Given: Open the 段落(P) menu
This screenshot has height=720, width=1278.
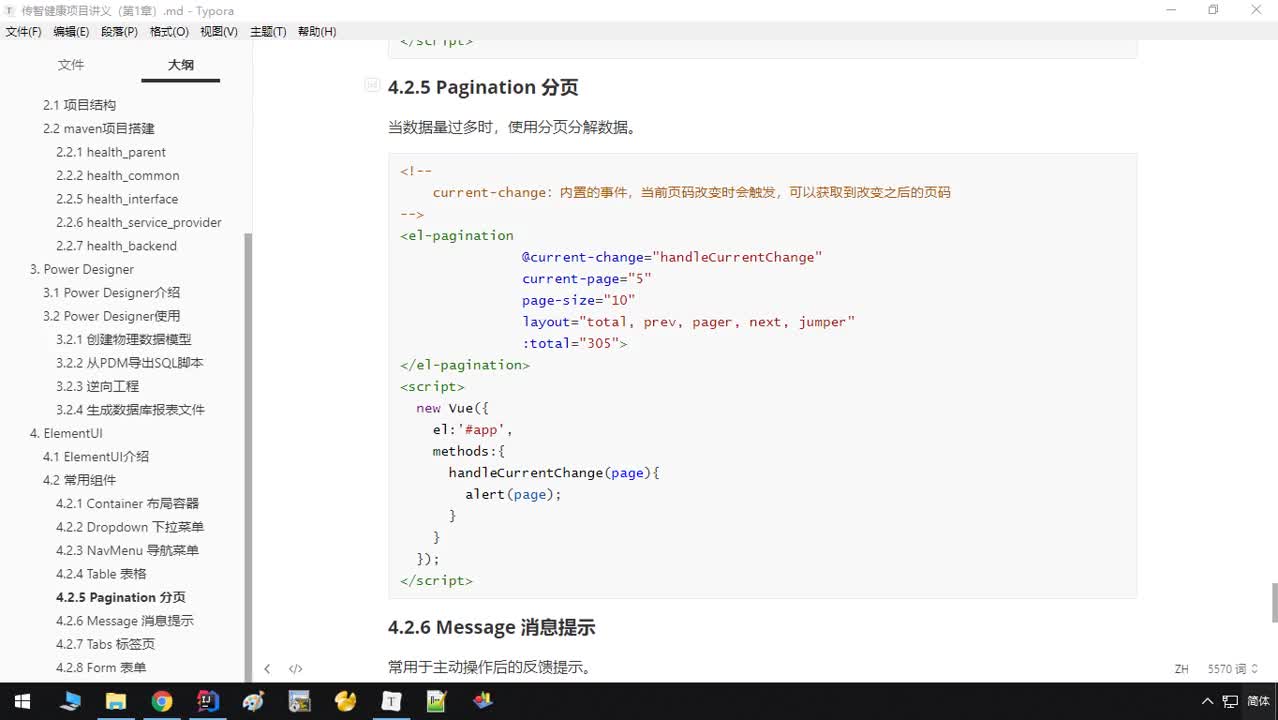Looking at the screenshot, I should [x=120, y=32].
